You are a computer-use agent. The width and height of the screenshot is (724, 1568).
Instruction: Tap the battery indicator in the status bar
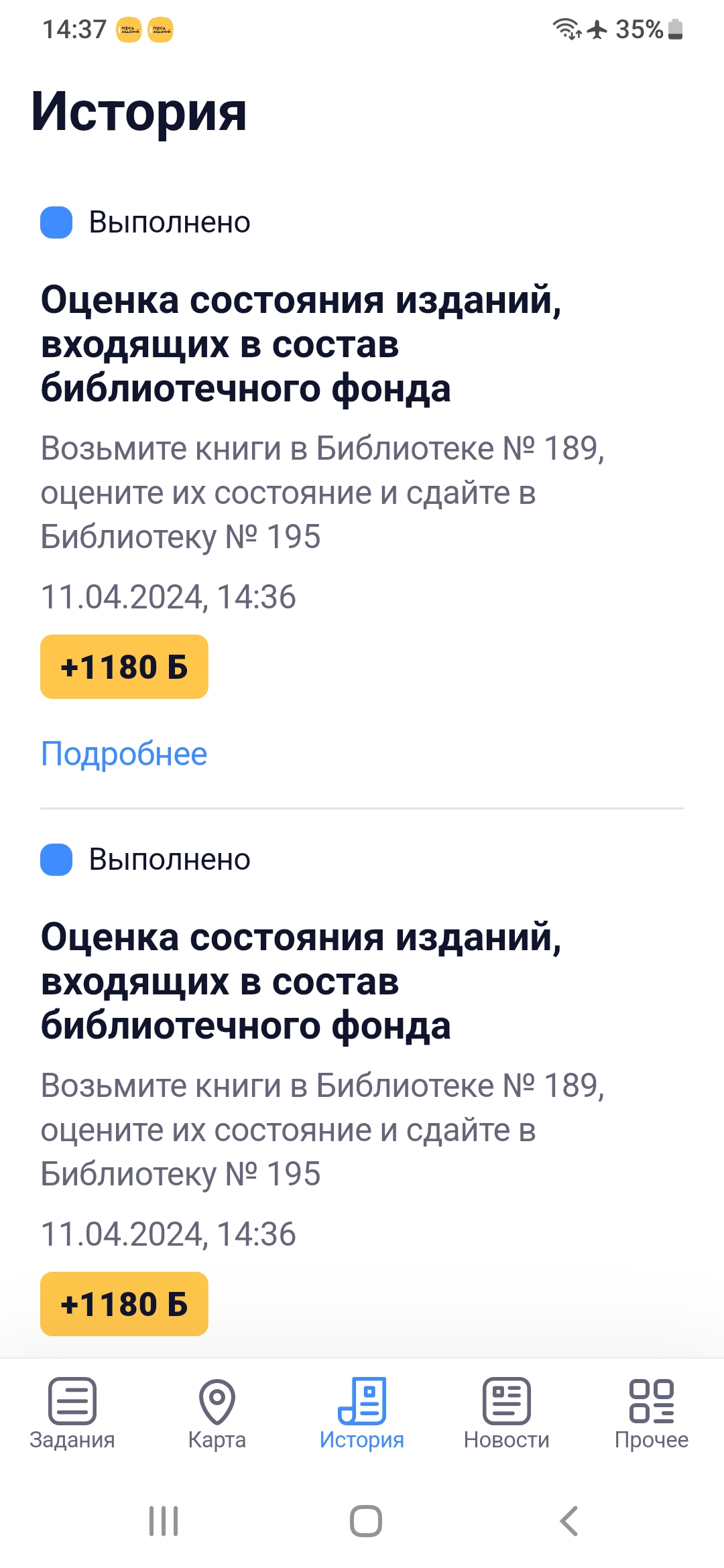coord(676,29)
